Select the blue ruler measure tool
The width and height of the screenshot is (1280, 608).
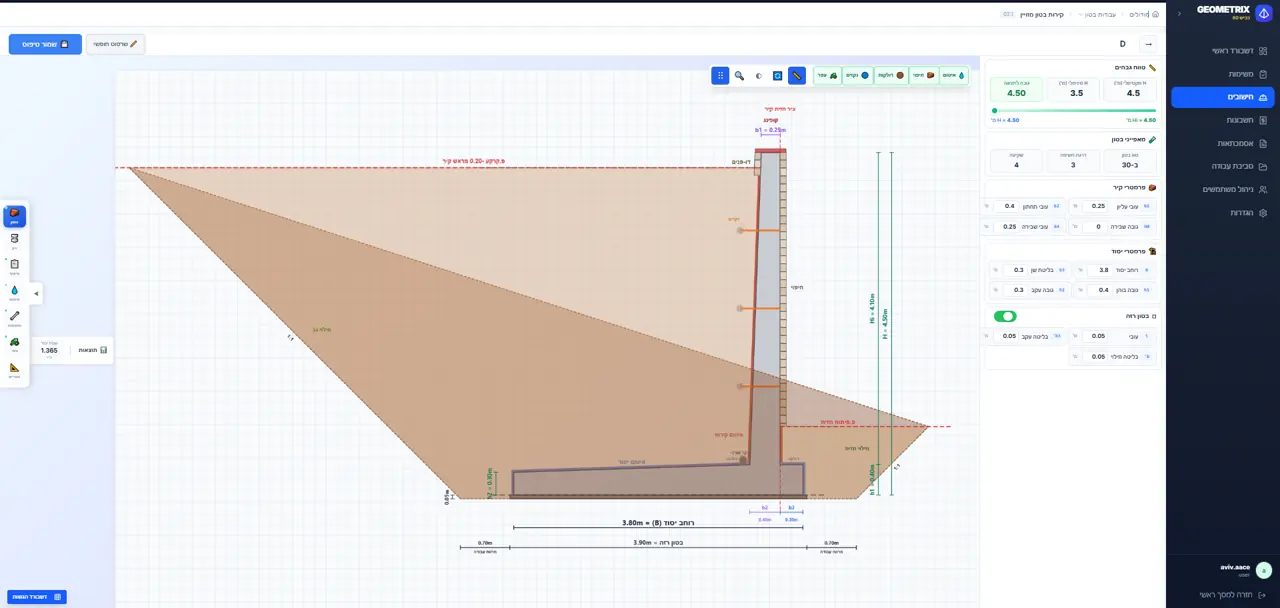tap(797, 75)
